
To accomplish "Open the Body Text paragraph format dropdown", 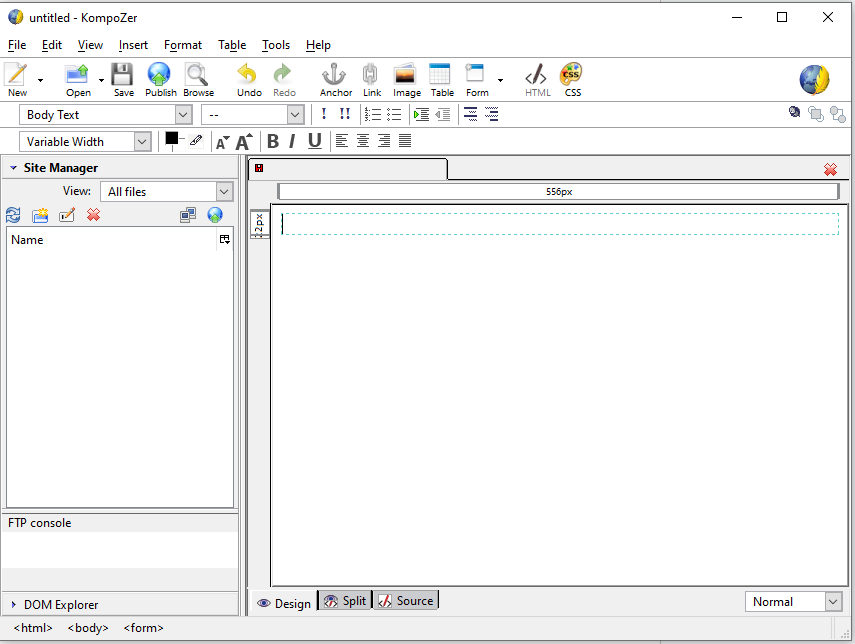I will point(105,115).
